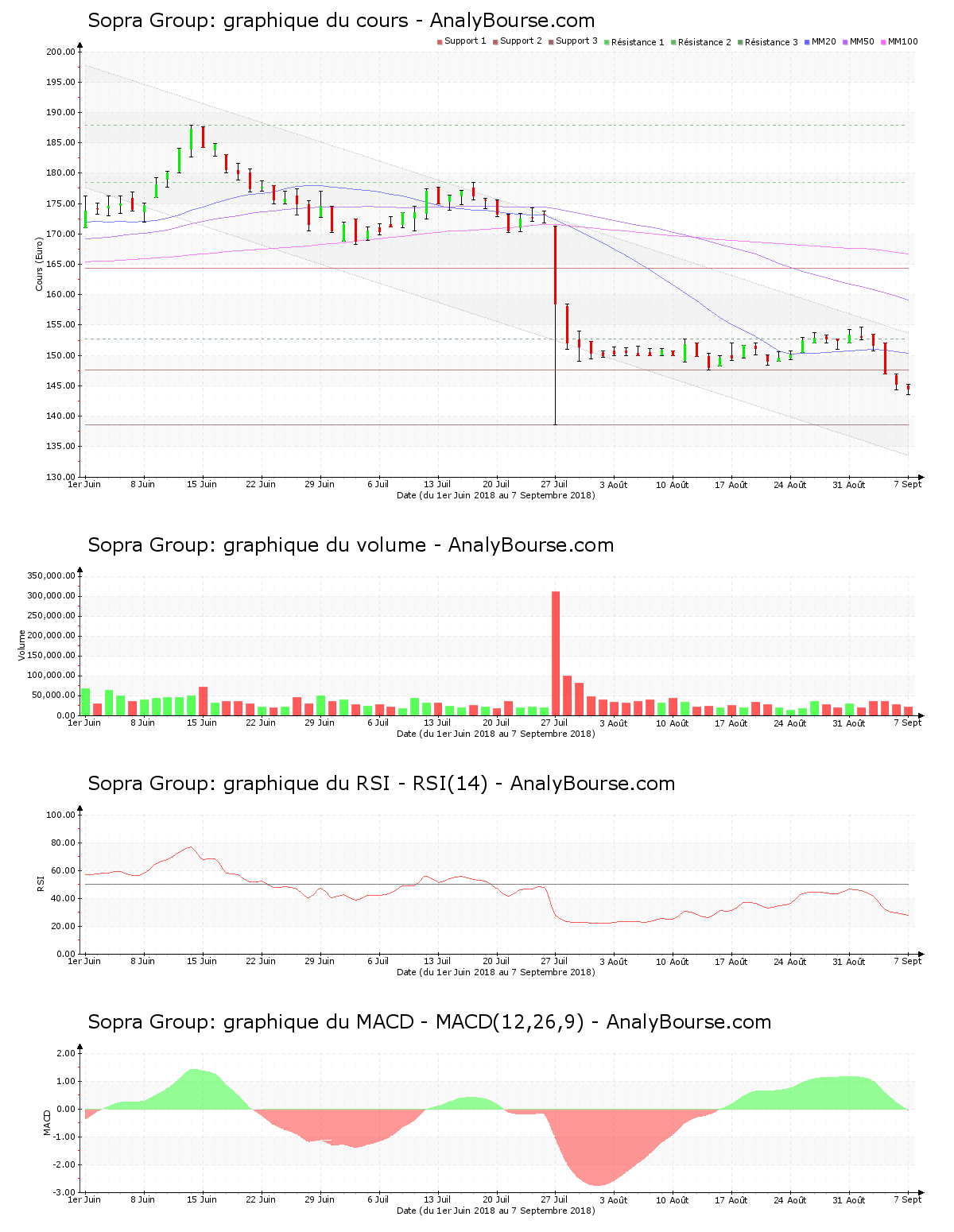This screenshot has width=954, height=1232.
Task: Click the 'Volume' vertical axis label
Action: 22,645
